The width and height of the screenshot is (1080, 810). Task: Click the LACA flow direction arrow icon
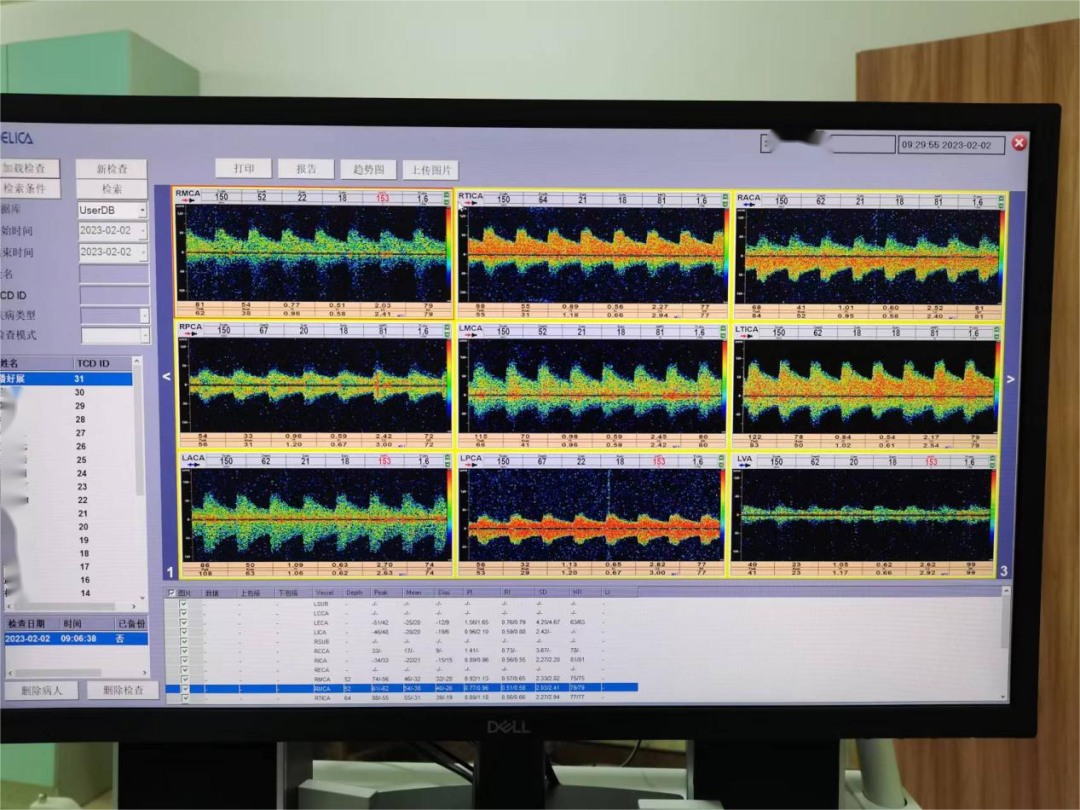click(194, 465)
